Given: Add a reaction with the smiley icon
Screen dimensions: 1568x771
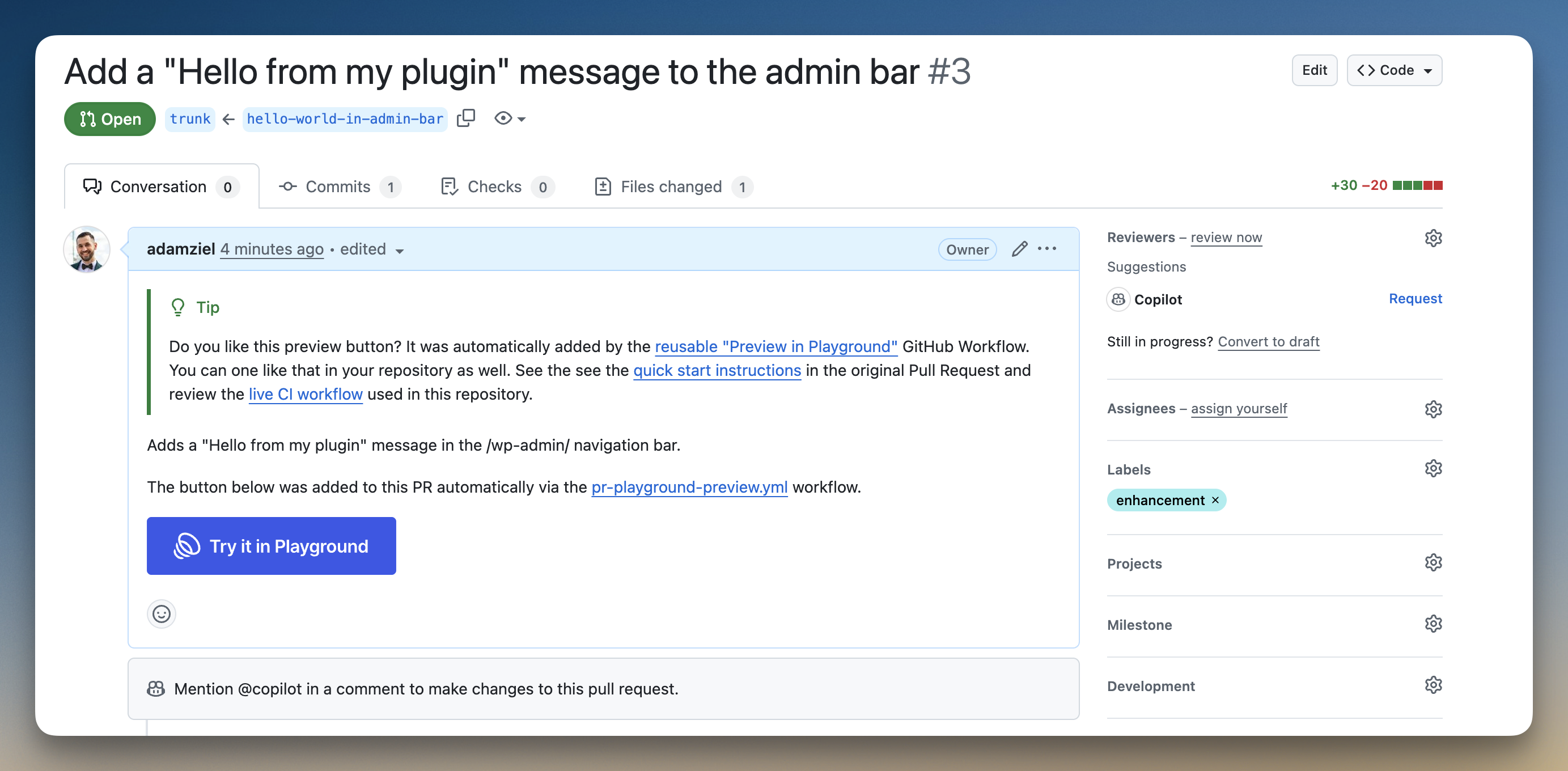Looking at the screenshot, I should 162,613.
